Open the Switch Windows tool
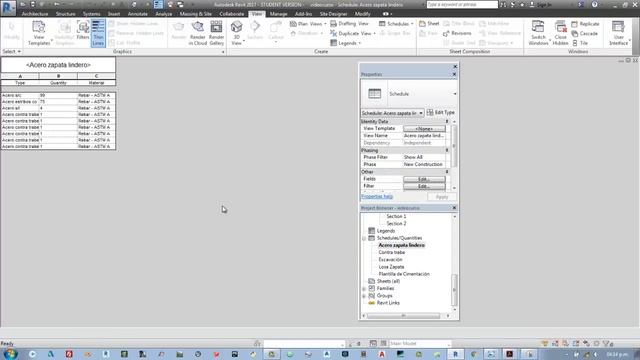This screenshot has height=360, width=640. point(538,33)
